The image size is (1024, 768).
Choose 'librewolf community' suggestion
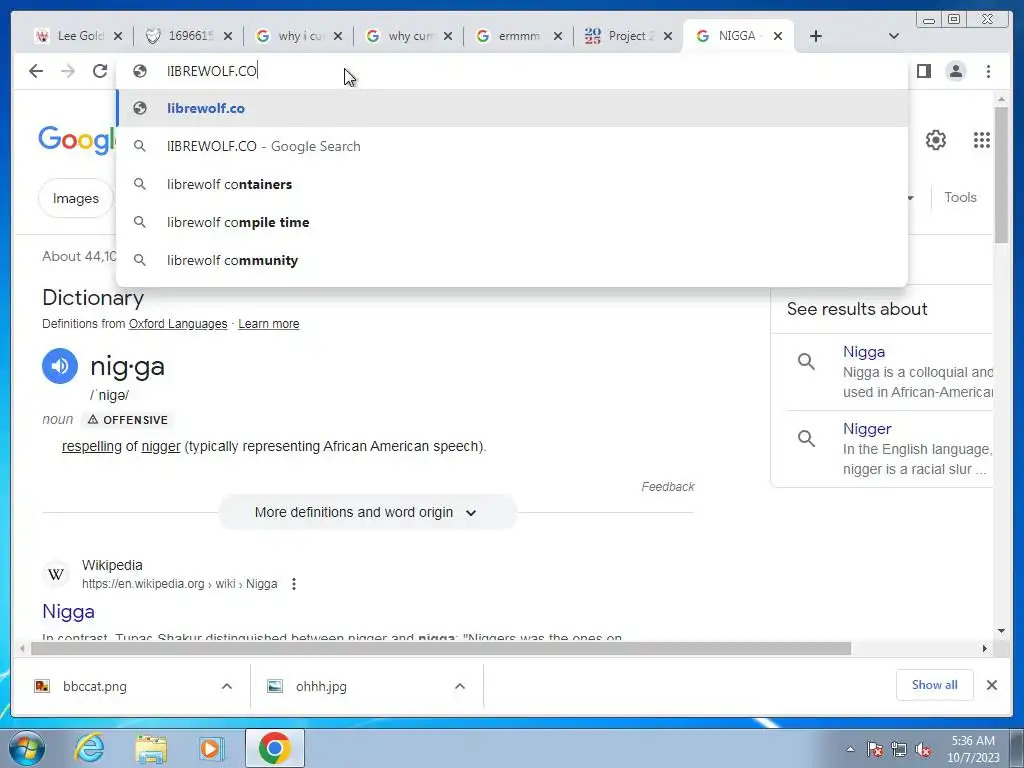pos(512,260)
